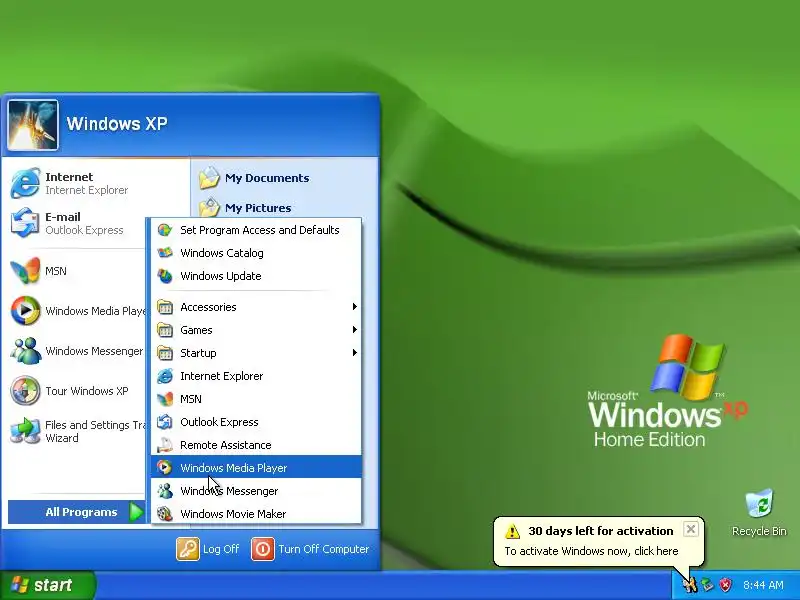
Task: Click the All Programs green arrow
Action: pyautogui.click(x=136, y=512)
